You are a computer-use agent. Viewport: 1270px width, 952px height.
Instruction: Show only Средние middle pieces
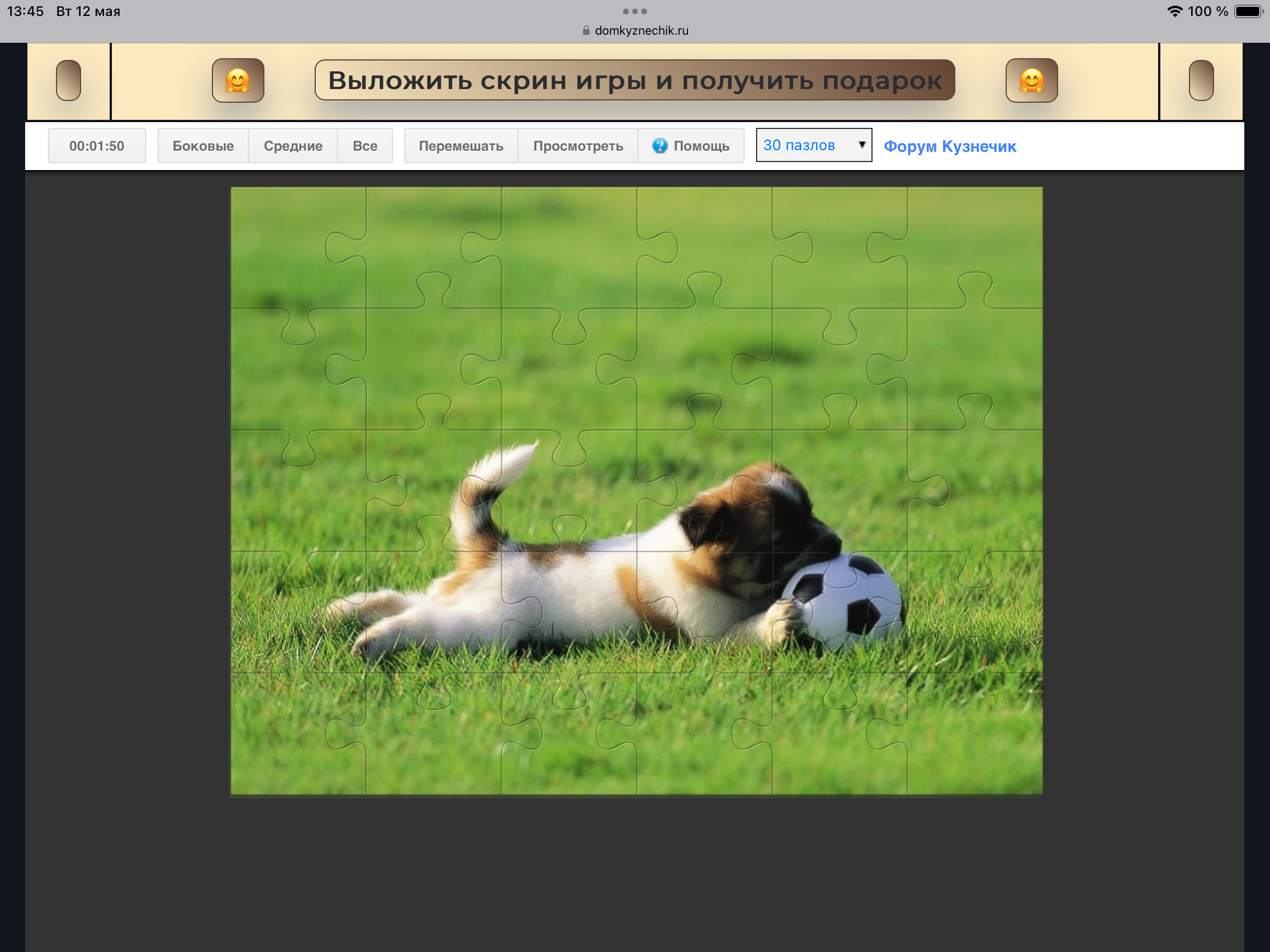coord(293,146)
